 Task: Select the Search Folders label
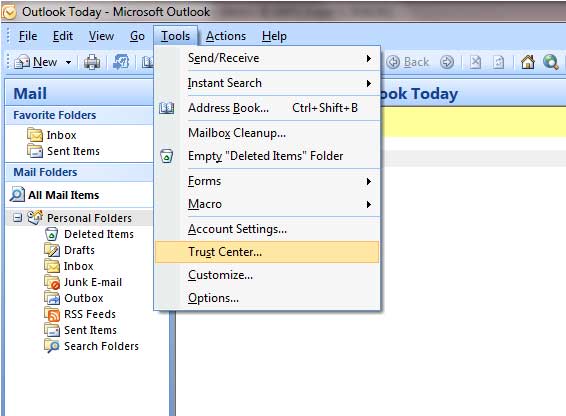point(101,346)
